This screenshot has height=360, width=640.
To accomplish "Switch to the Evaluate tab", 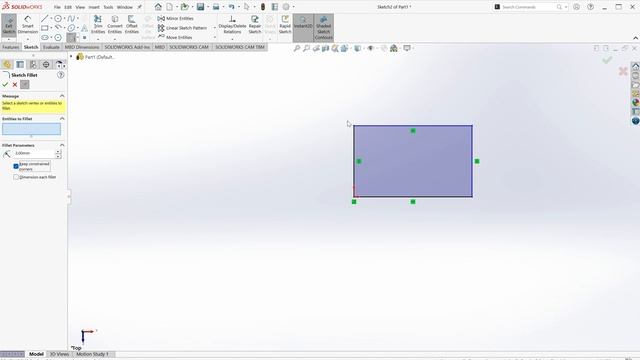I will tap(51, 47).
